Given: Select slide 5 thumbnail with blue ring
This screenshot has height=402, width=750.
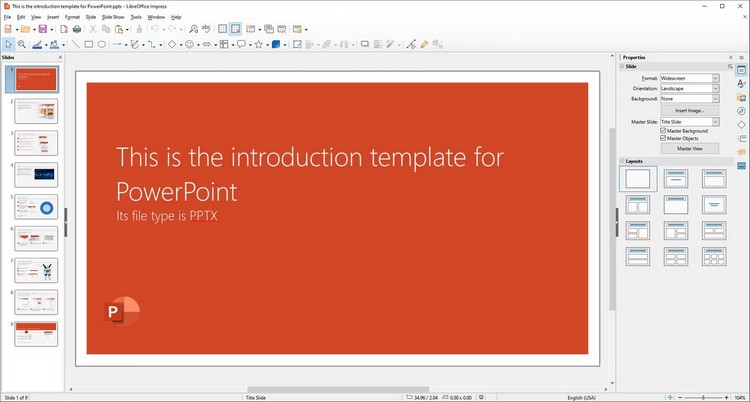Looking at the screenshot, I should click(x=36, y=207).
